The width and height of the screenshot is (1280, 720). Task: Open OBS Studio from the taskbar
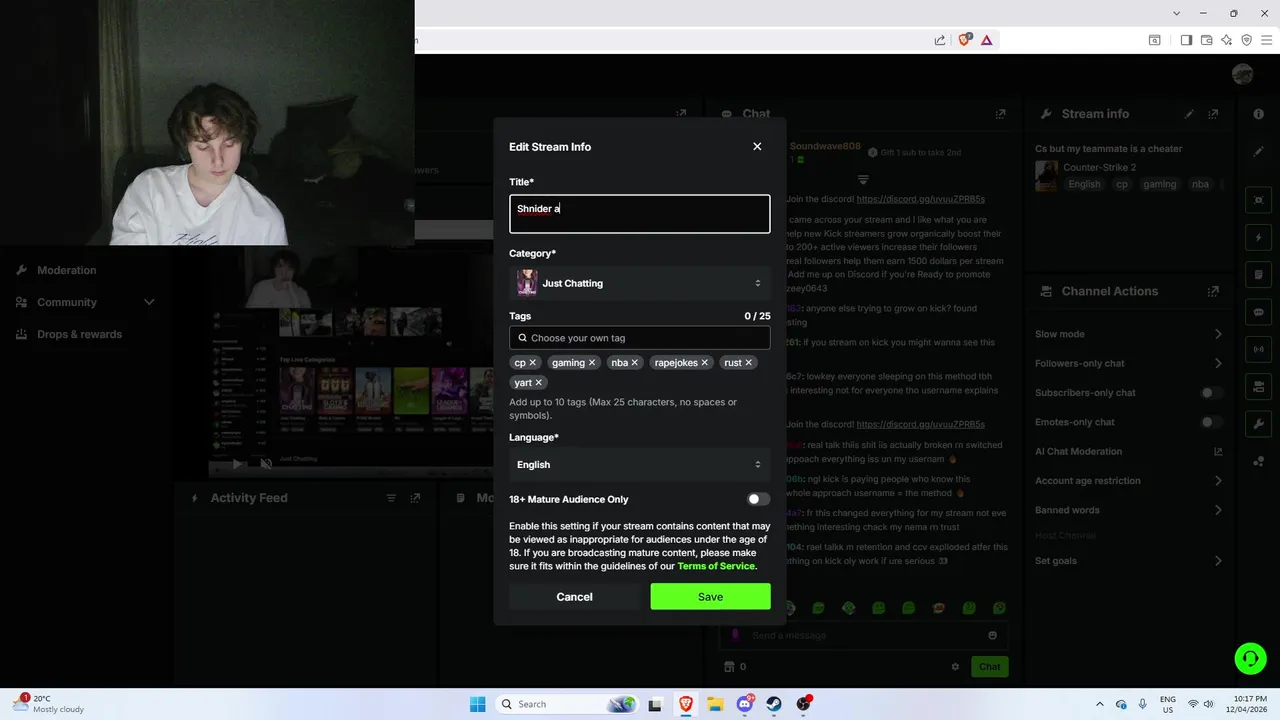(804, 704)
